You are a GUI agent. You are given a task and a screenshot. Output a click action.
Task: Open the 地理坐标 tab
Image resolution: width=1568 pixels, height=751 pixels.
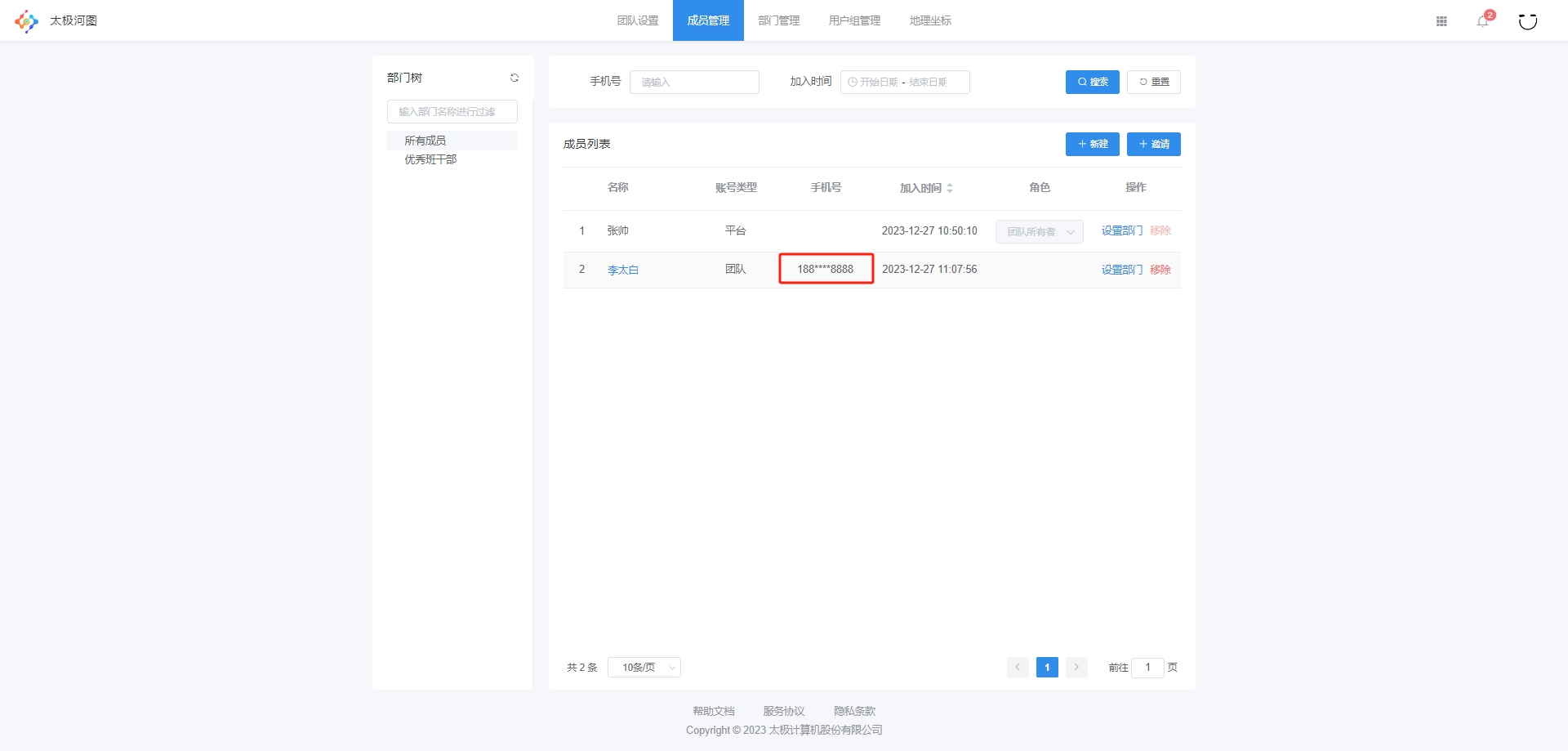point(930,20)
